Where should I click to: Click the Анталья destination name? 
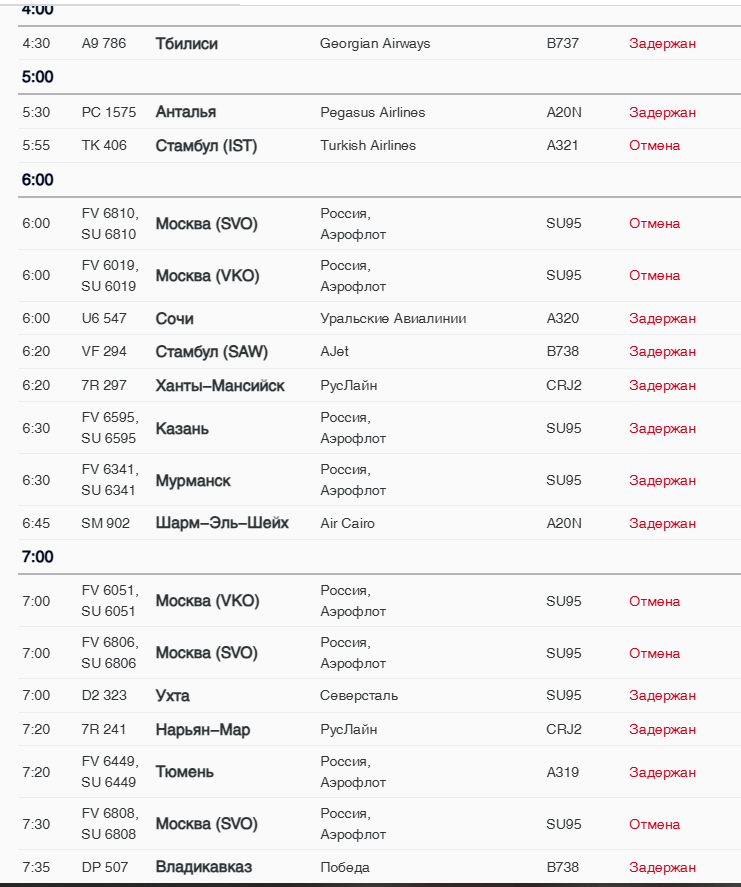[185, 112]
